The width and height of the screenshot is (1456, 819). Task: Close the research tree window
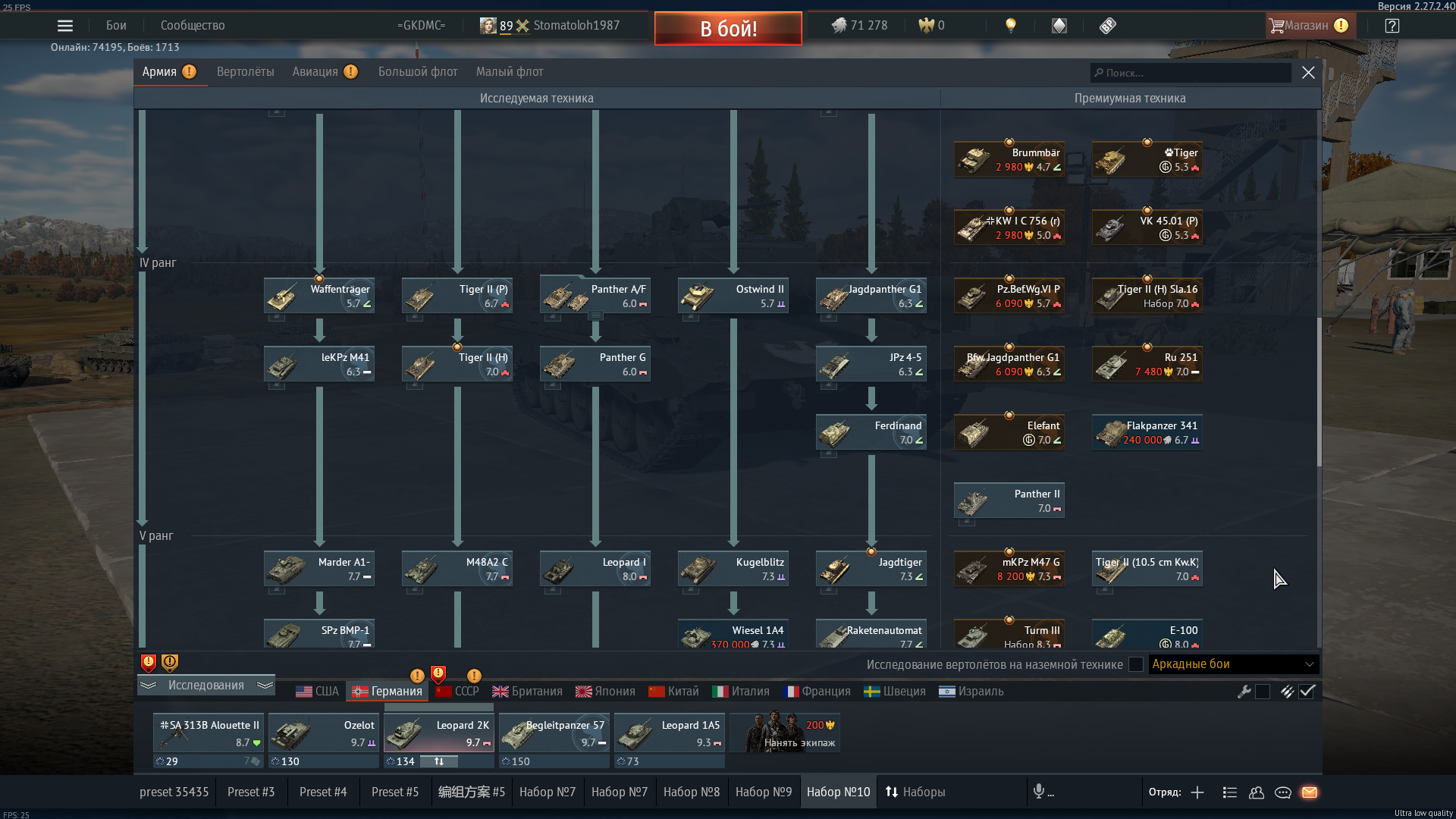click(x=1308, y=73)
